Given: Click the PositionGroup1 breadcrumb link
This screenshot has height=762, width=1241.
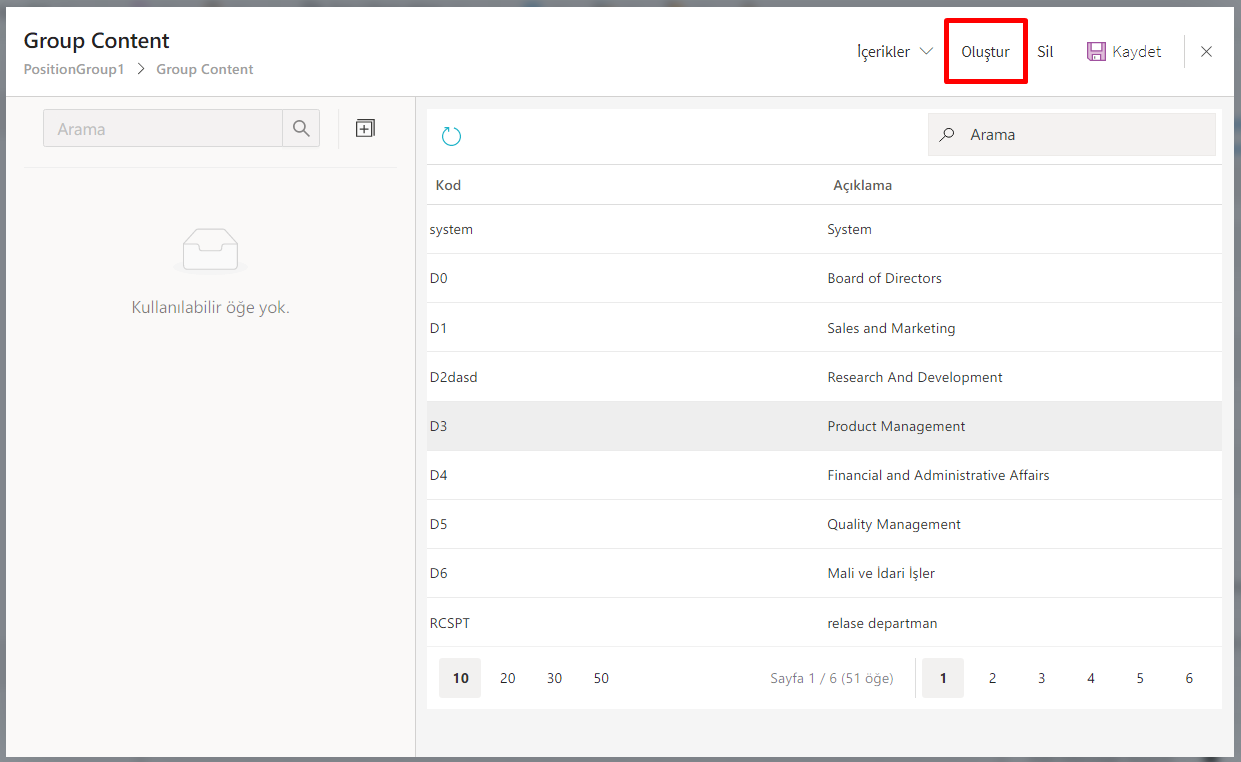Looking at the screenshot, I should coord(74,69).
